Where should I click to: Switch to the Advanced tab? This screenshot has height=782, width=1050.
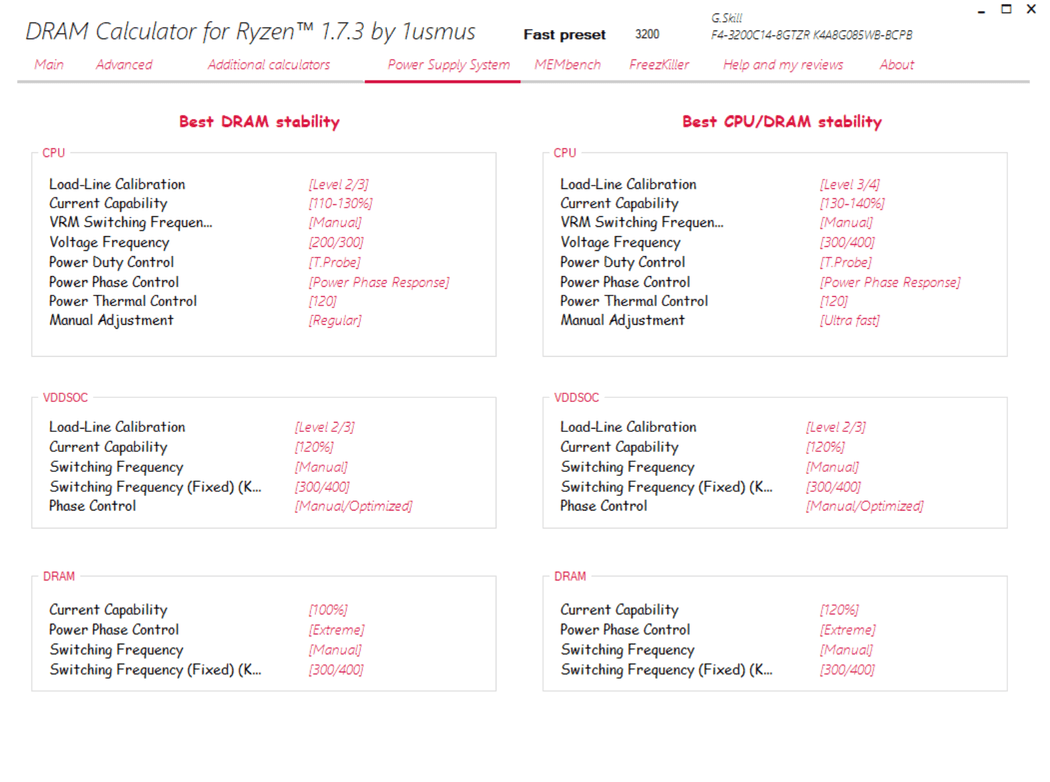coord(124,65)
